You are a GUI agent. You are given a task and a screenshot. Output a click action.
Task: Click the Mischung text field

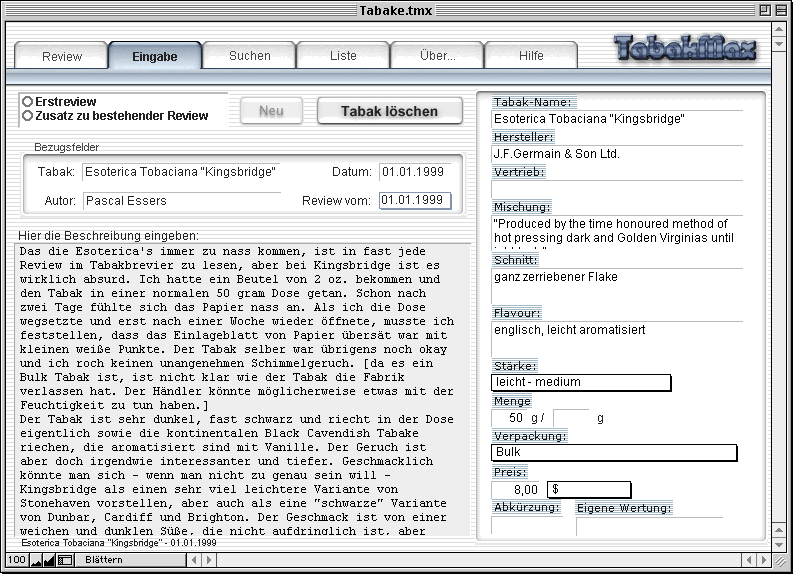click(x=617, y=232)
